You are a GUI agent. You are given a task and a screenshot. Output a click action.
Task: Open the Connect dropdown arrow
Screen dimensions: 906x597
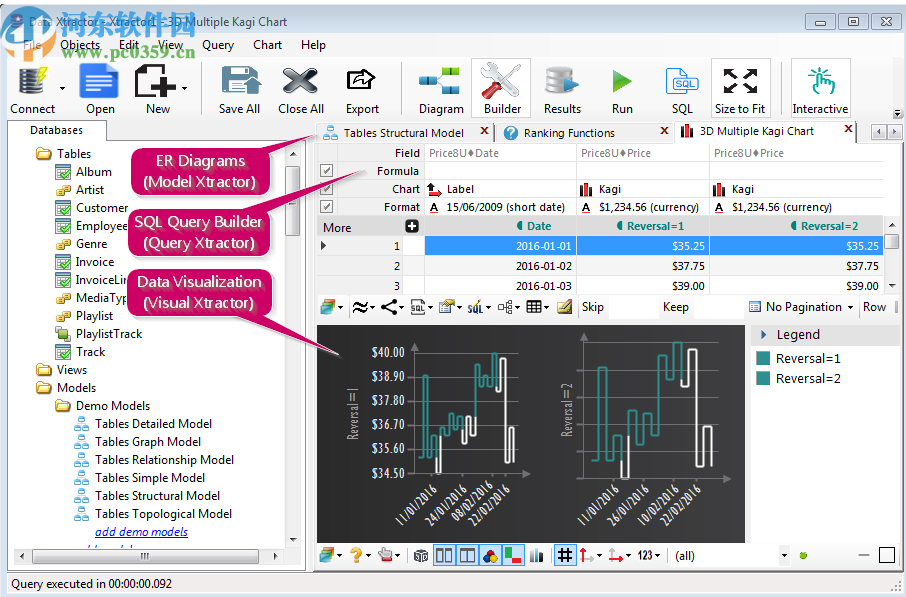click(x=62, y=88)
